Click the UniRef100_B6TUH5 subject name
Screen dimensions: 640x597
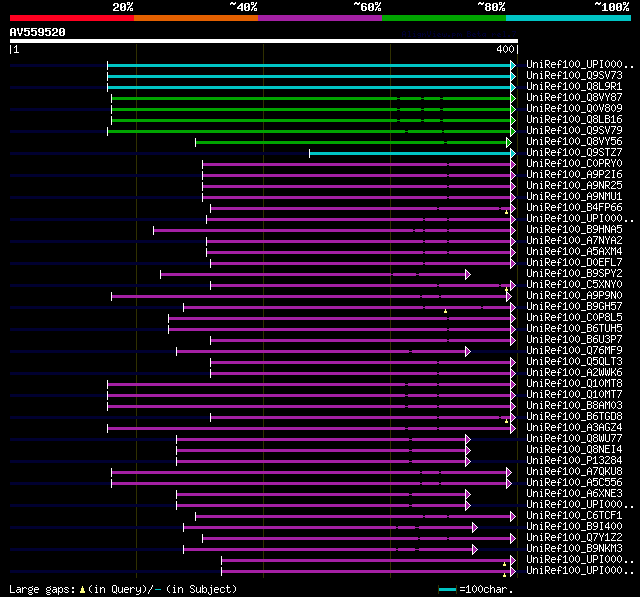click(x=574, y=329)
